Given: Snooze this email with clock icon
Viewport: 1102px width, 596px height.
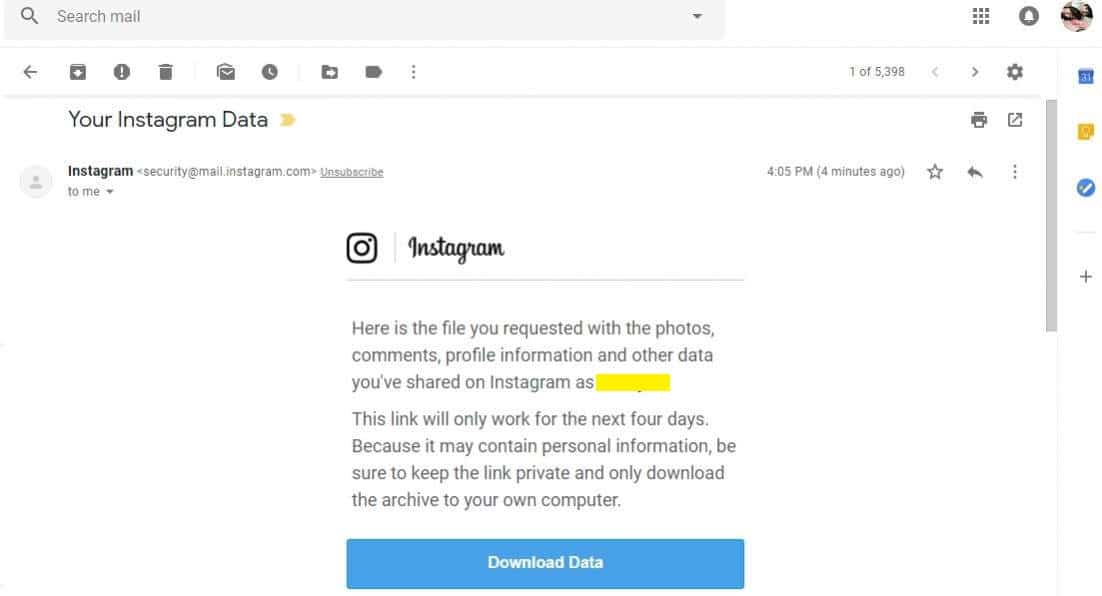Looking at the screenshot, I should [270, 72].
